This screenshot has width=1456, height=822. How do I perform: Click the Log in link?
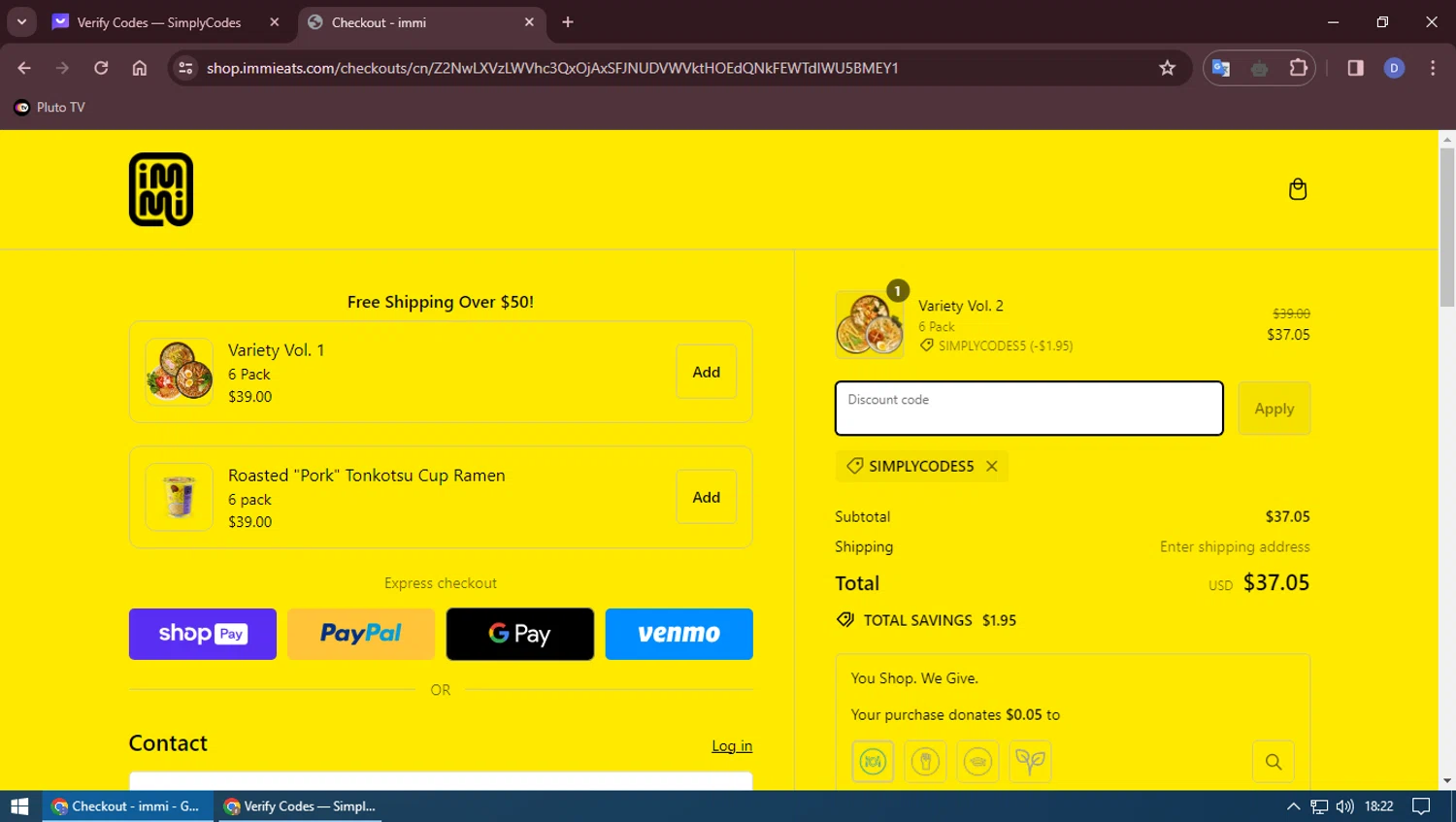coord(732,745)
